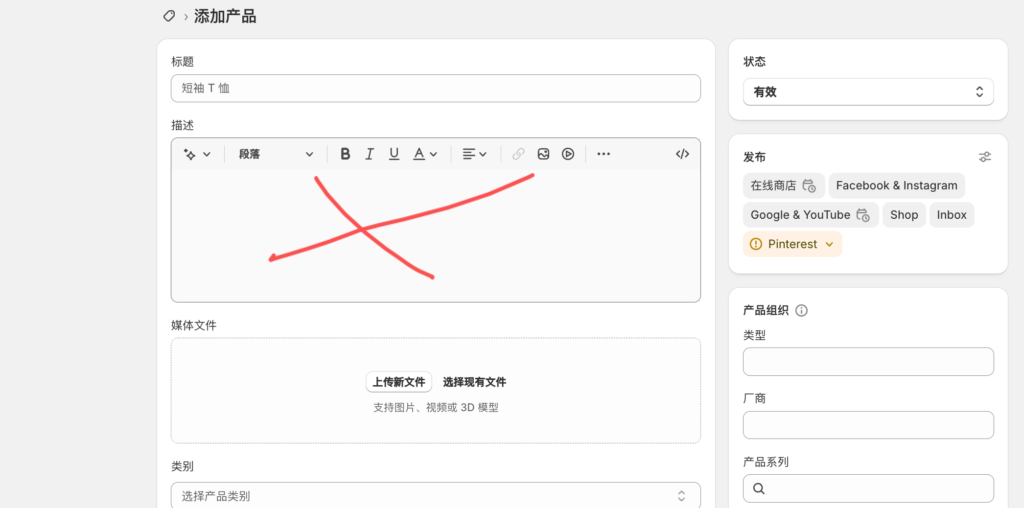Click schedule icon next to 在线商店
The width and height of the screenshot is (1024, 508).
coord(809,185)
